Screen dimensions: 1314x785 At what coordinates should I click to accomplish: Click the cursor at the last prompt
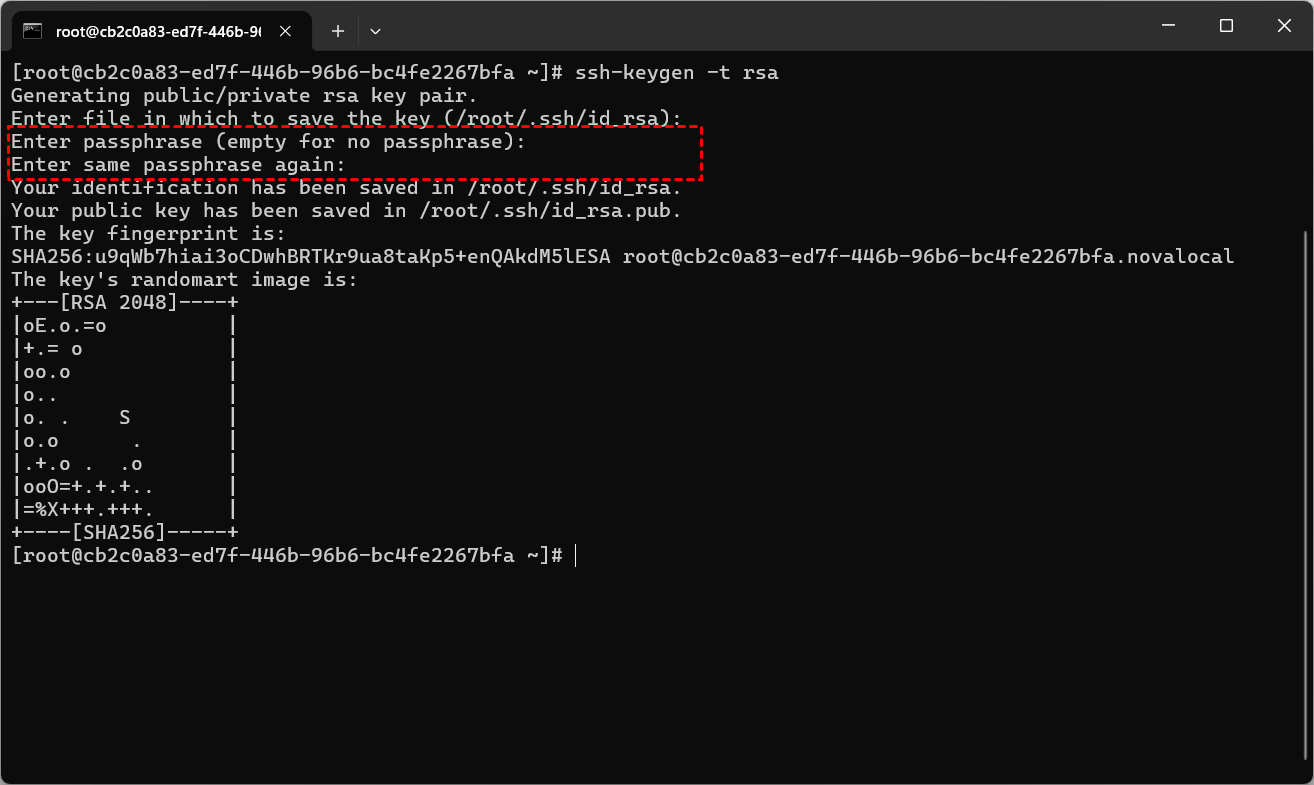(576, 555)
